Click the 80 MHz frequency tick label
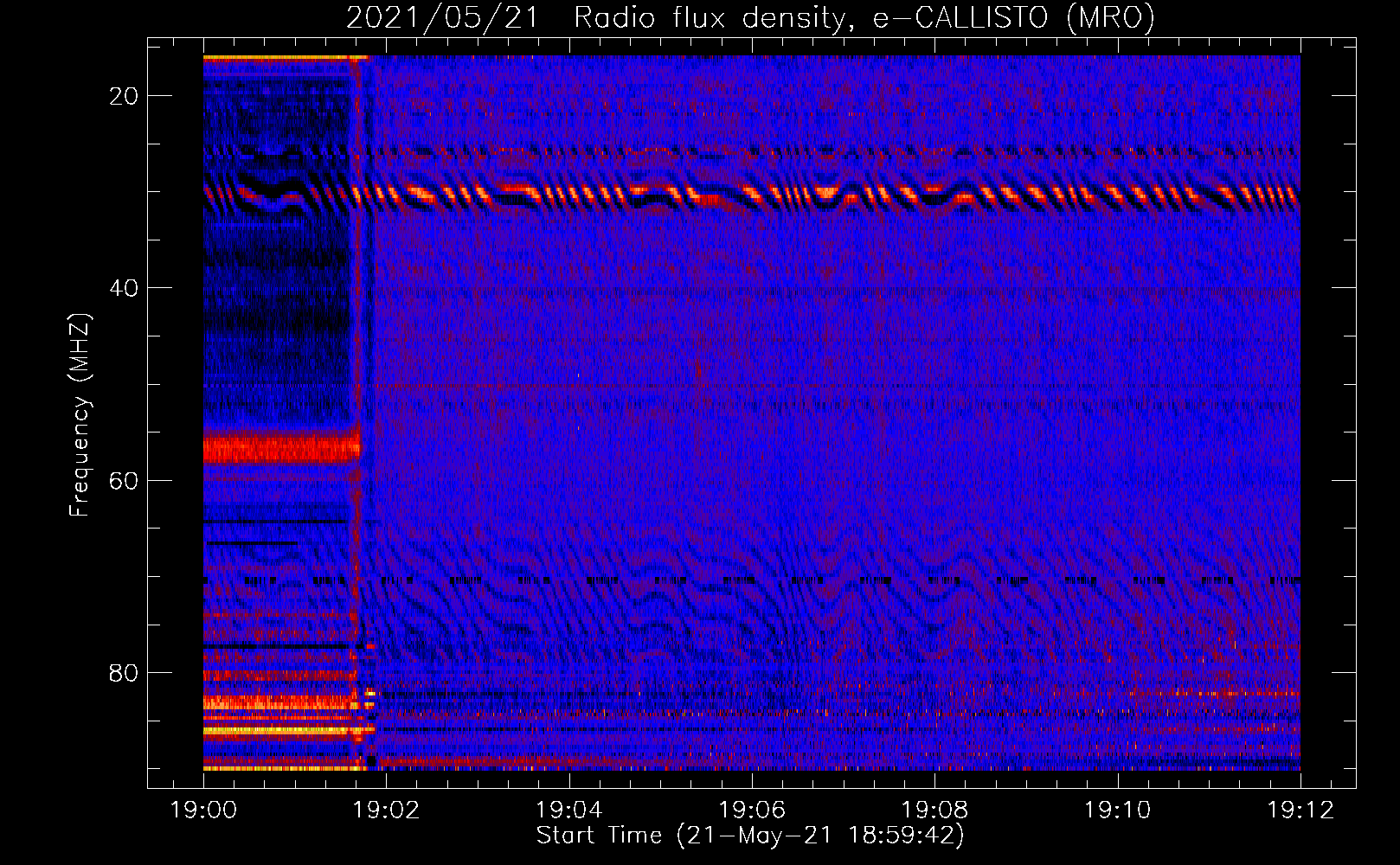1400x865 pixels. [124, 672]
